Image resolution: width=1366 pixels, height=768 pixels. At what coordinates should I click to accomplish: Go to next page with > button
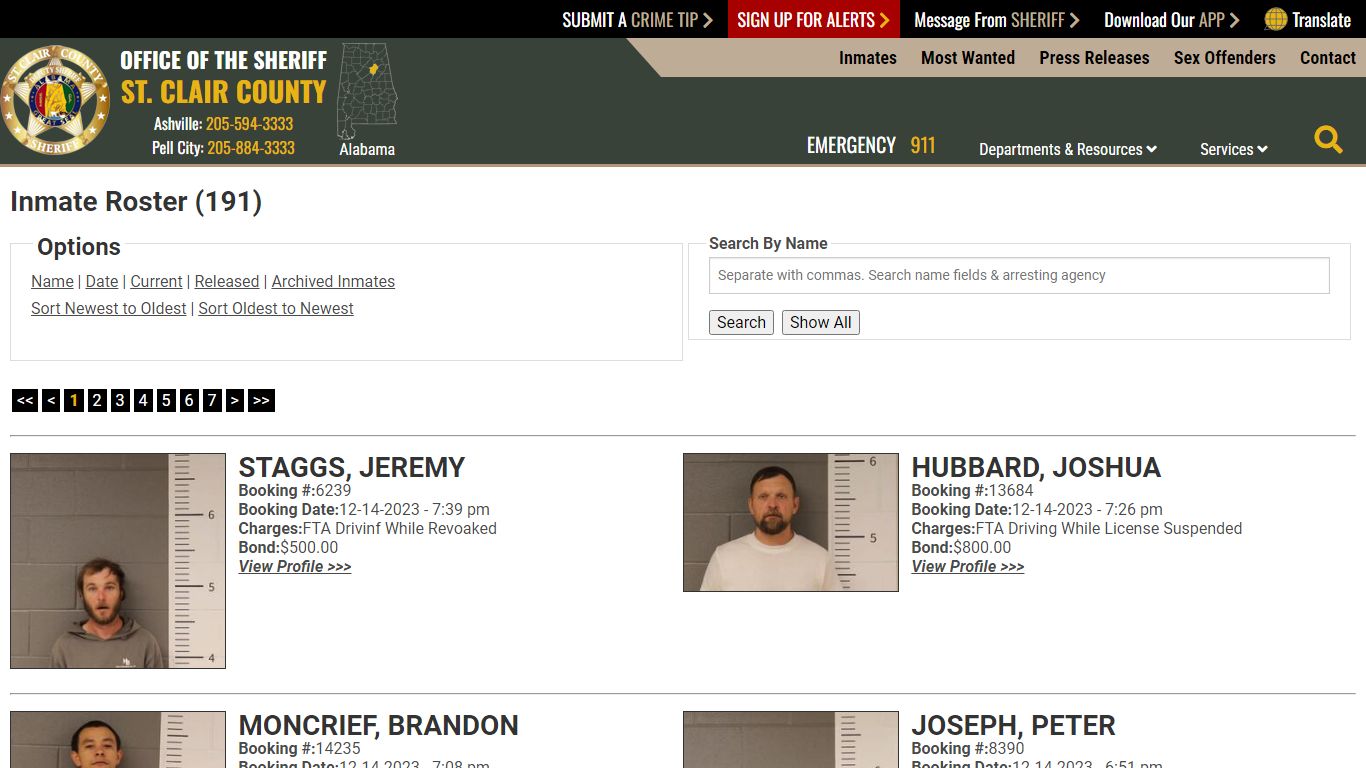235,400
